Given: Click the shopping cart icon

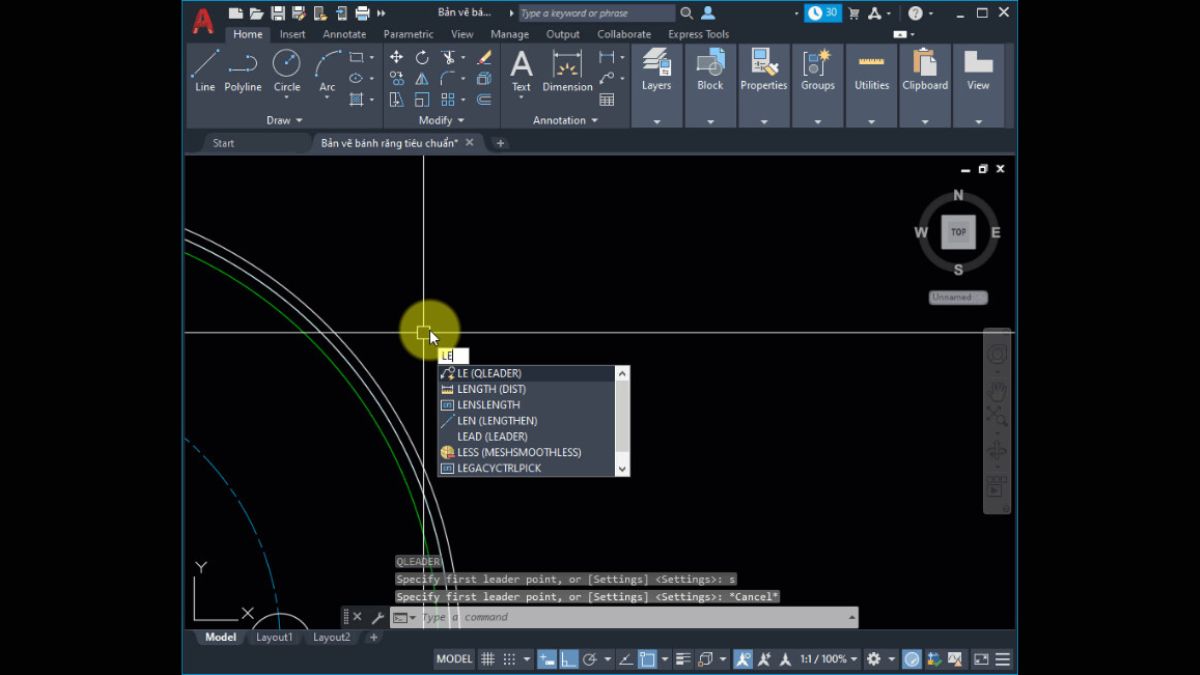Looking at the screenshot, I should pyautogui.click(x=854, y=13).
